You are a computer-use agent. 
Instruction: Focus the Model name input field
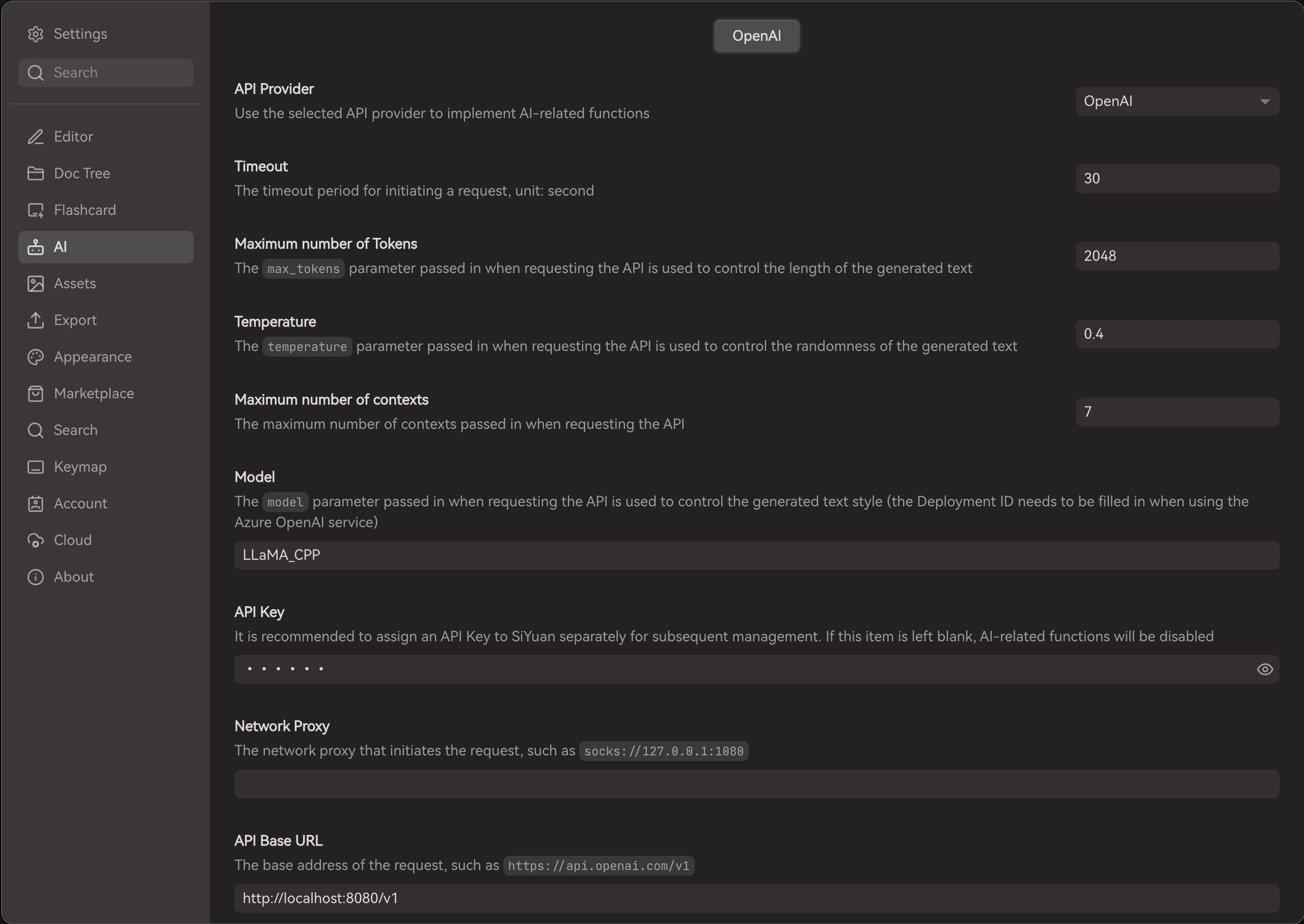pyautogui.click(x=756, y=555)
